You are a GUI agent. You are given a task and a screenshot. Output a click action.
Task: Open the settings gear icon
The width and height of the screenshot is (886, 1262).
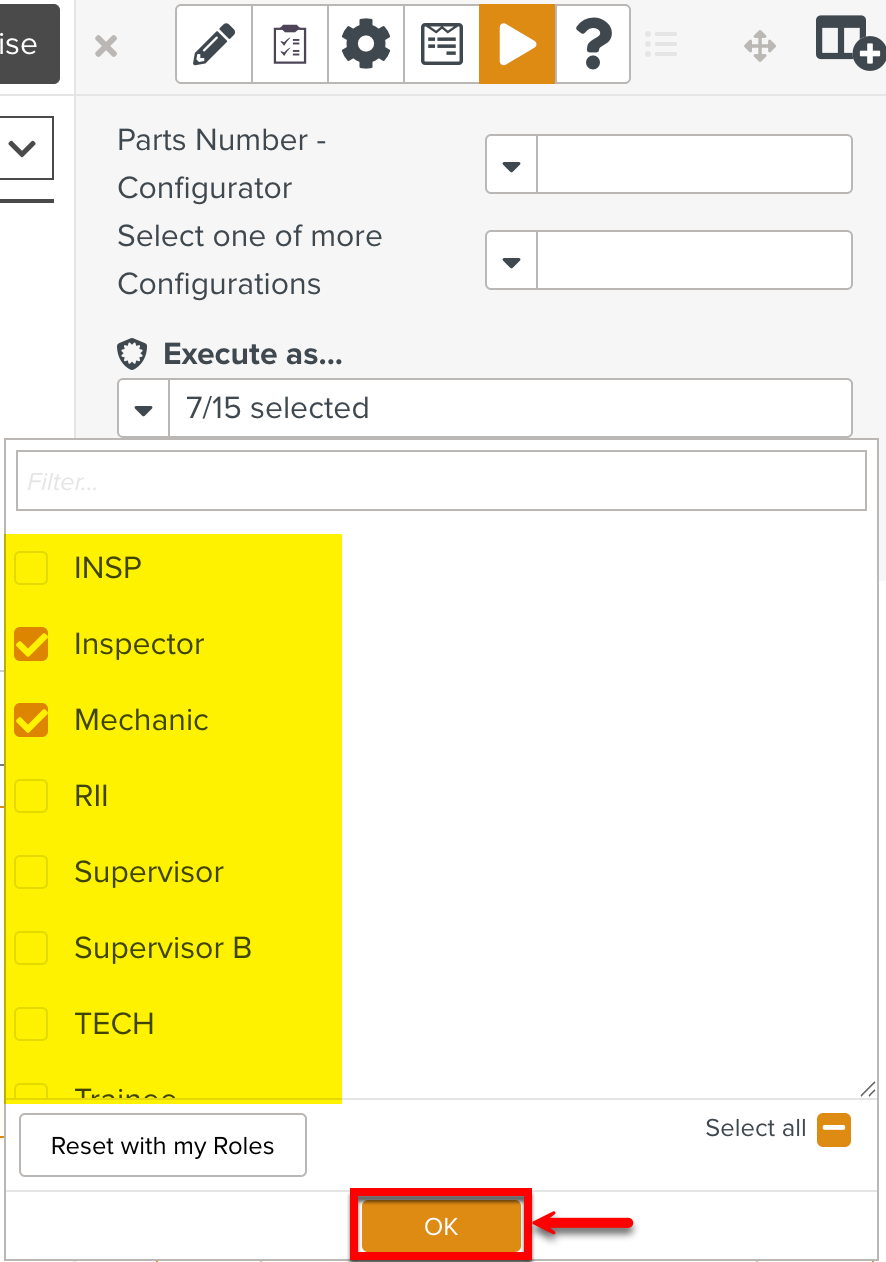[x=366, y=45]
